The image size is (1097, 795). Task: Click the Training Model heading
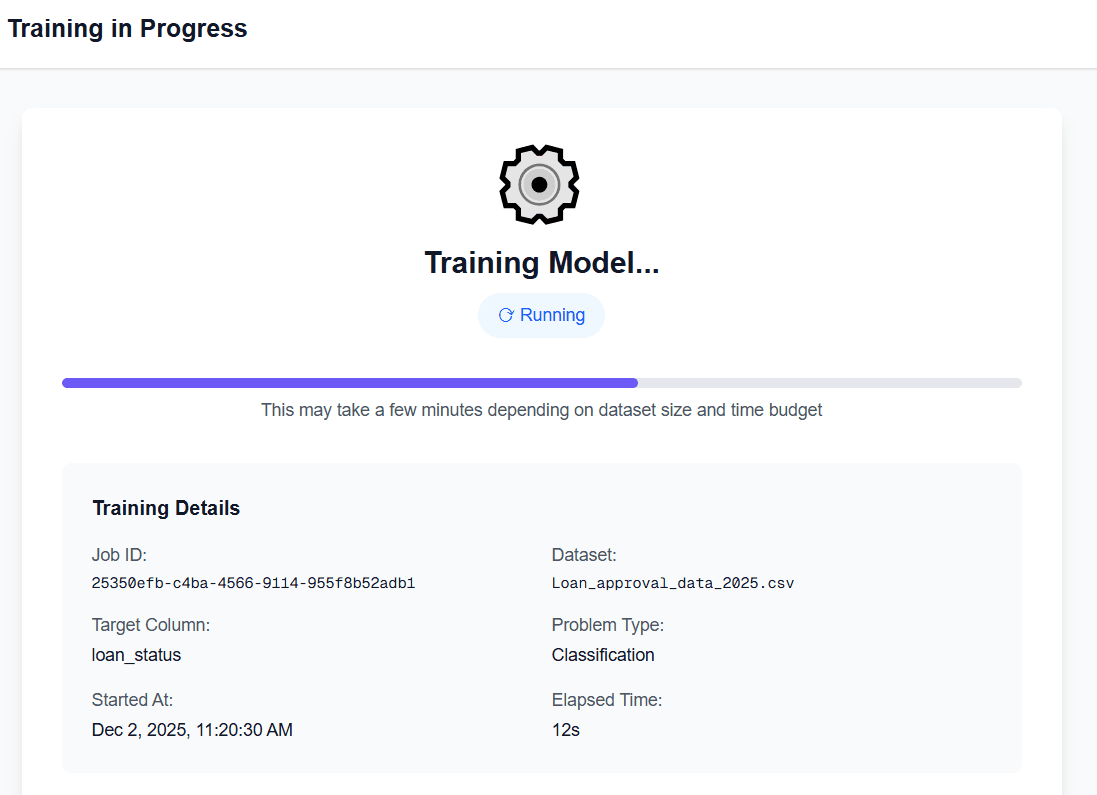coord(541,262)
